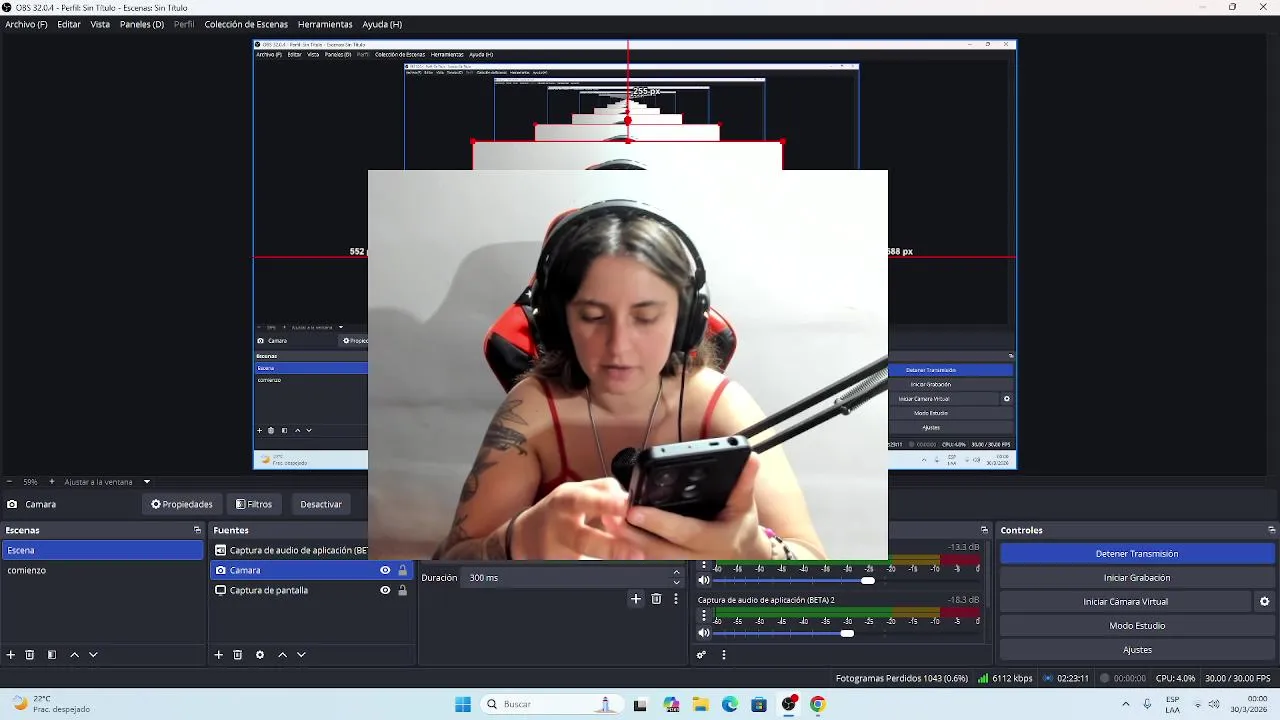
Task: Delete scene transition with trash icon
Action: point(656,599)
